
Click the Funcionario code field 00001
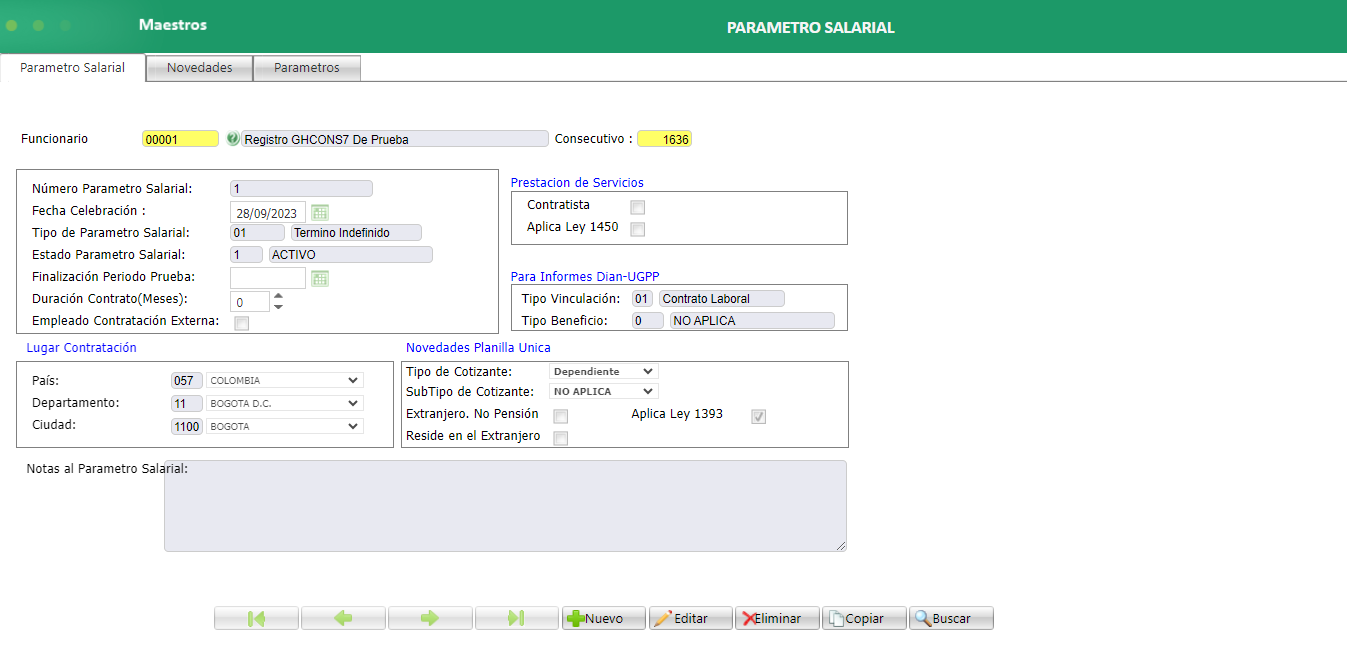click(180, 139)
